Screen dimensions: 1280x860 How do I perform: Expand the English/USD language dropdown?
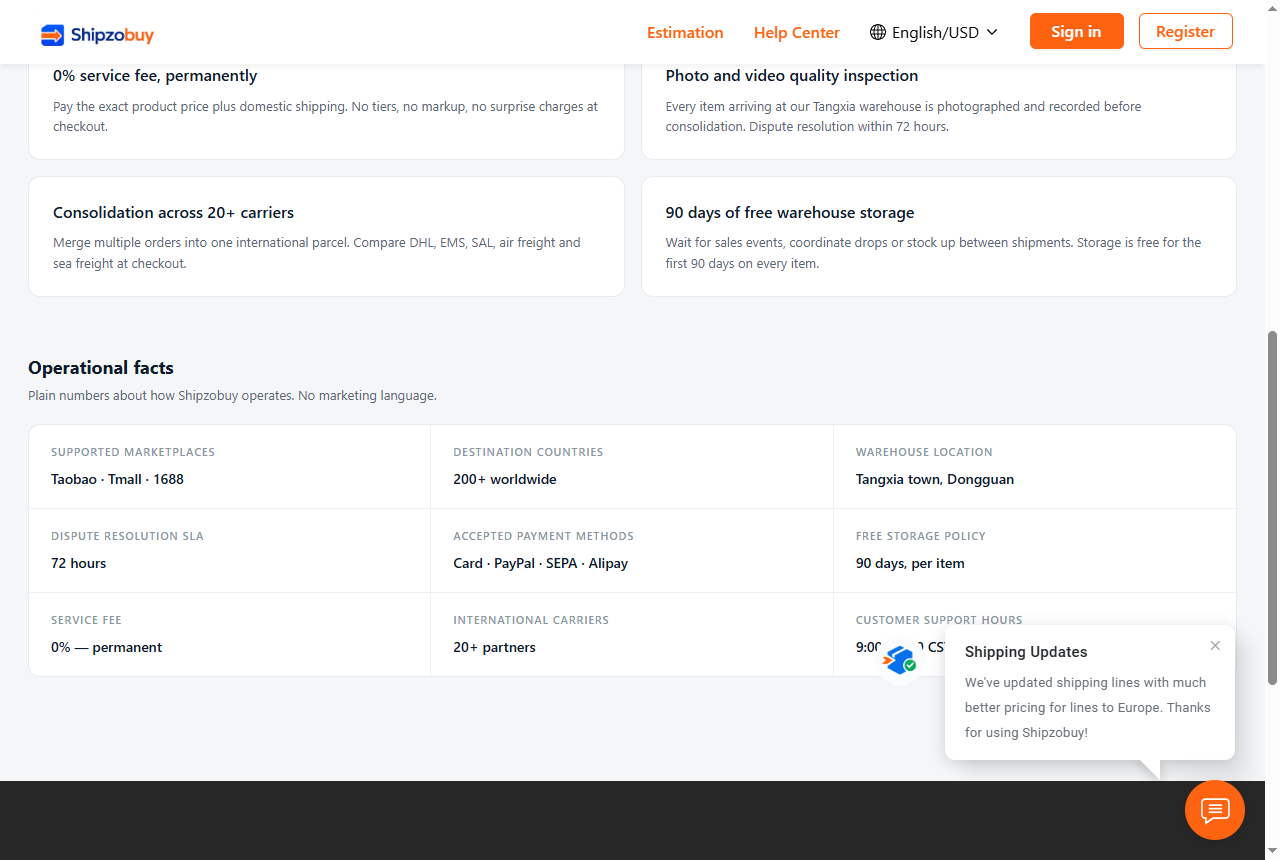point(934,32)
